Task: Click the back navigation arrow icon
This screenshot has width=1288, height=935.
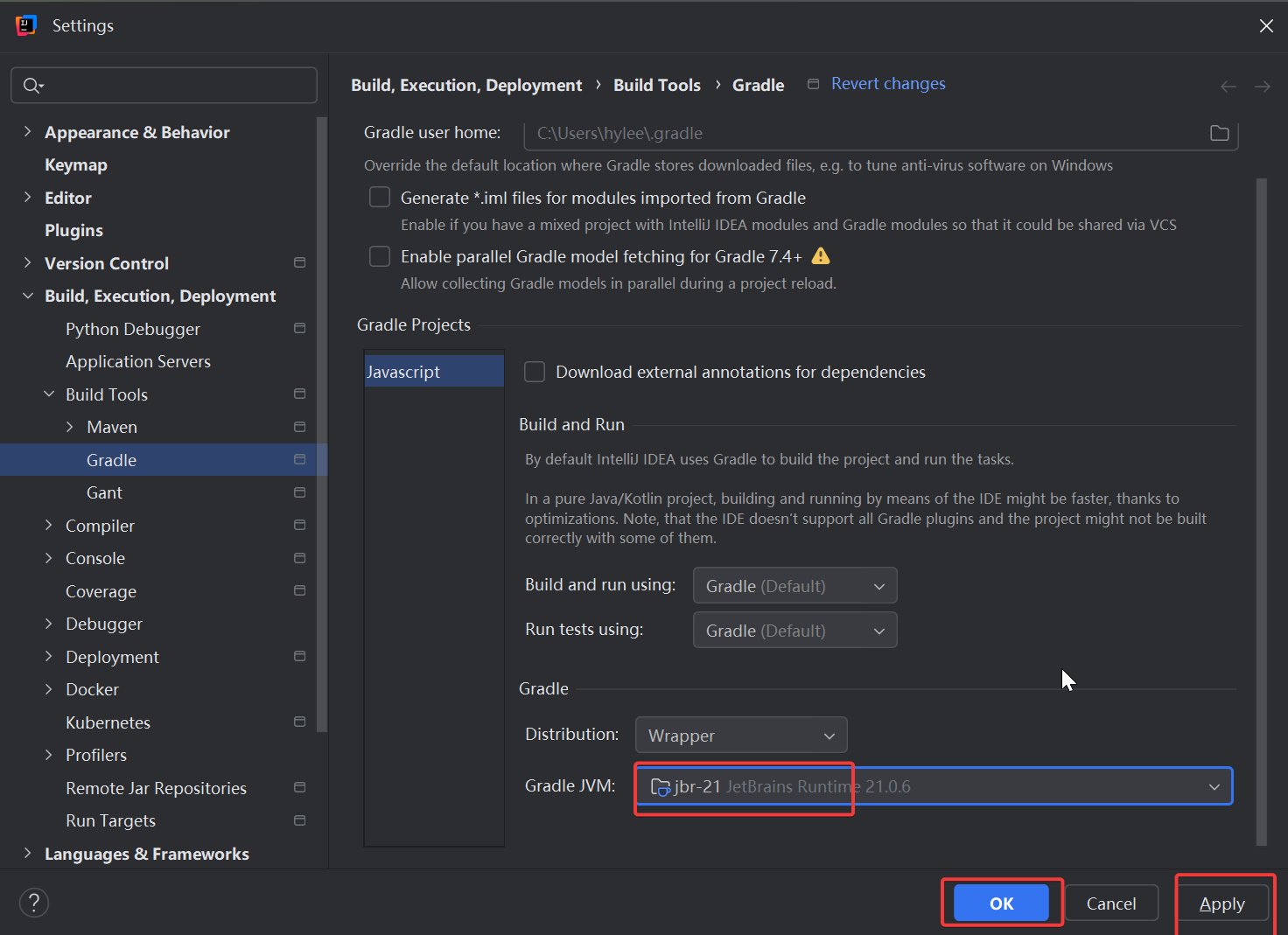Action: pos(1228,86)
